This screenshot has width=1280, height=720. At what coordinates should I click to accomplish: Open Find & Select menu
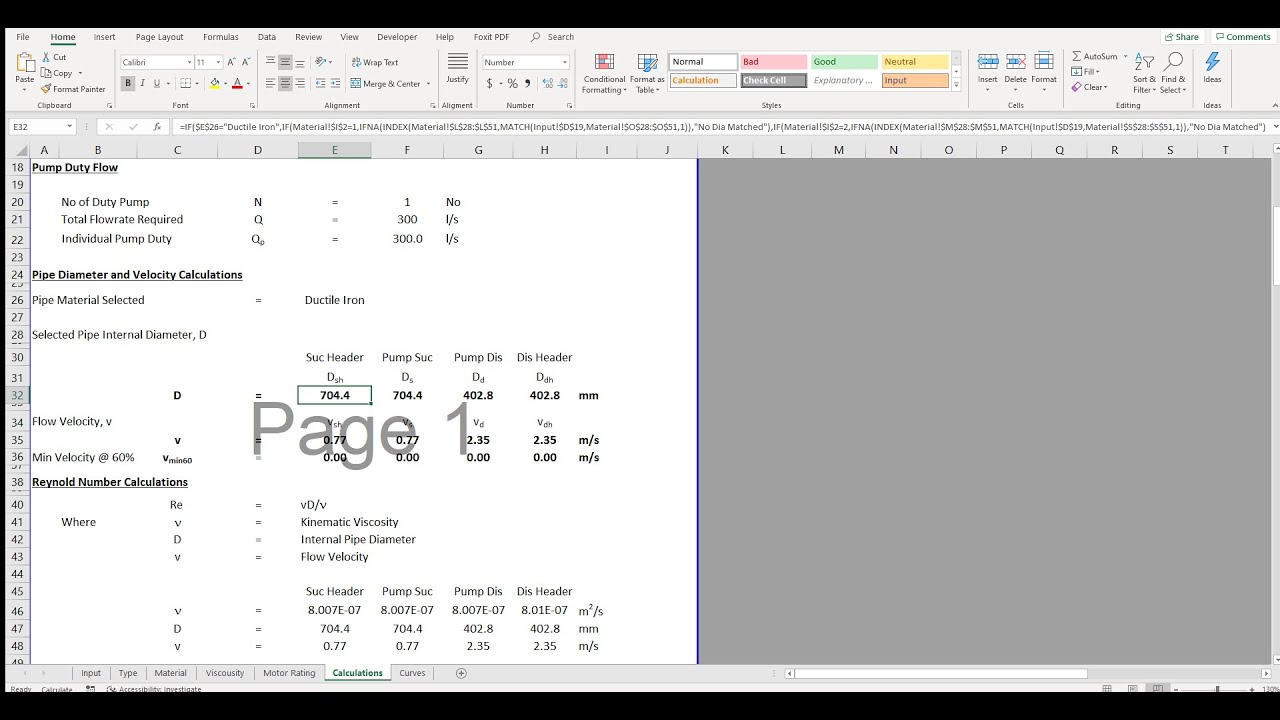tap(1174, 73)
